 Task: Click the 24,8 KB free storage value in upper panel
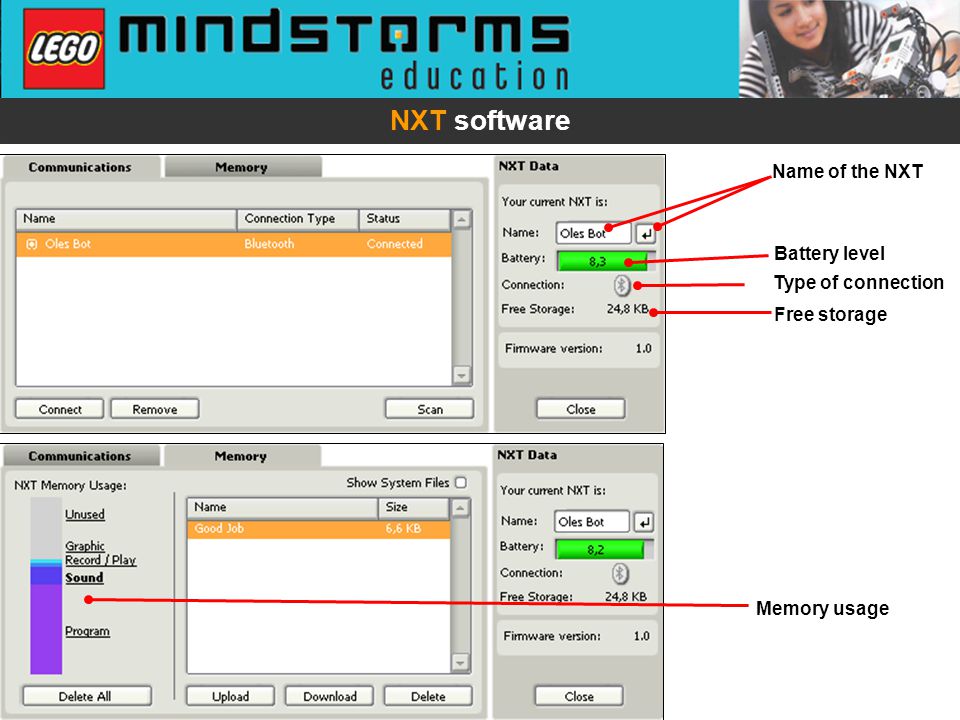[x=628, y=309]
